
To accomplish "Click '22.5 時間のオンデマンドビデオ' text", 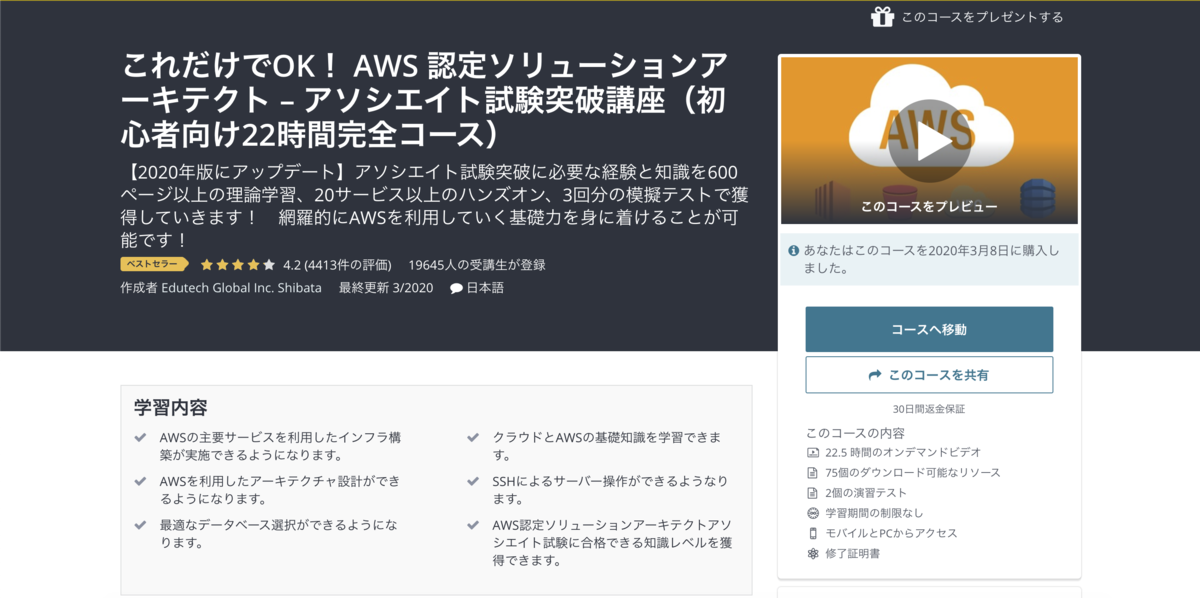I will (x=904, y=452).
